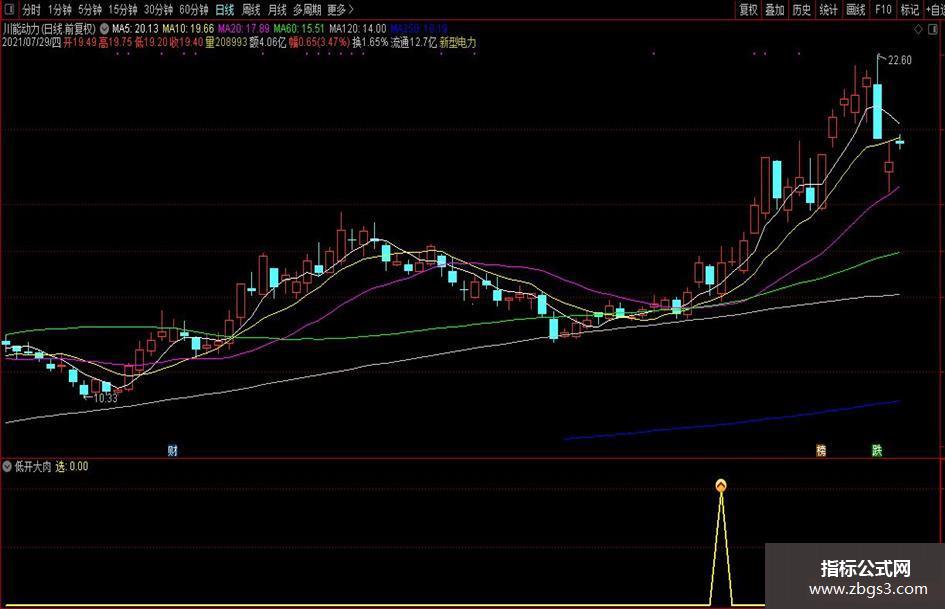Switch to the 月线 monthly chart

tap(277, 10)
